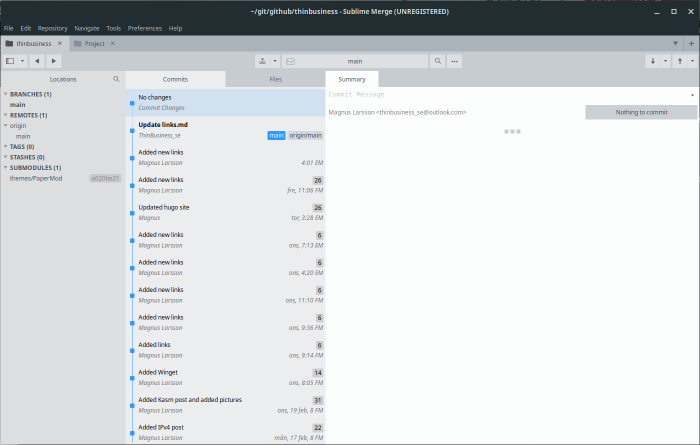This screenshot has height=445, width=700.
Task: Open the layout options dropdown arrow
Action: click(x=22, y=61)
